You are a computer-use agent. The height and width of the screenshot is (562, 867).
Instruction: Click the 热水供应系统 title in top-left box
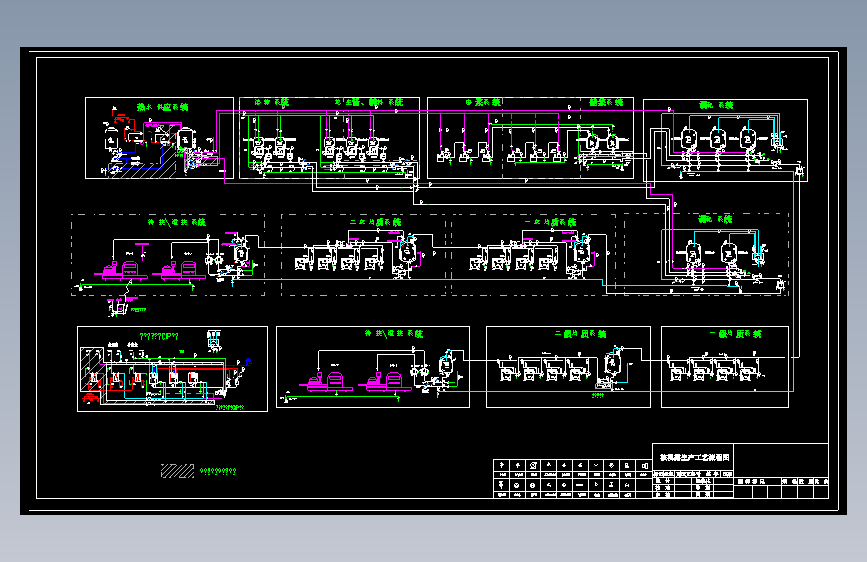coord(163,107)
